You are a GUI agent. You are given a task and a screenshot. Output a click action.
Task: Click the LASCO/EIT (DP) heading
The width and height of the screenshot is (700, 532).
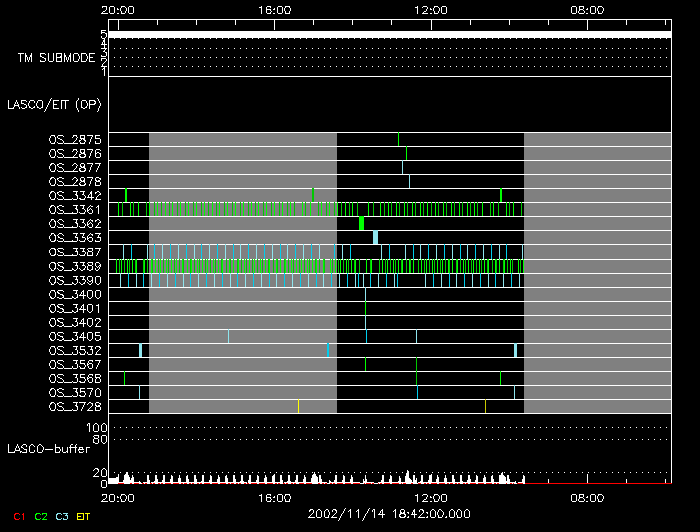(x=53, y=104)
